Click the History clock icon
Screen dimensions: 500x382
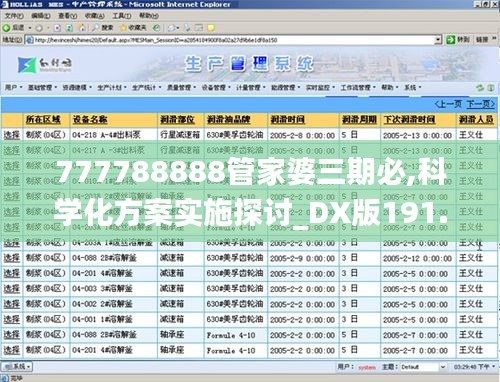point(156,28)
